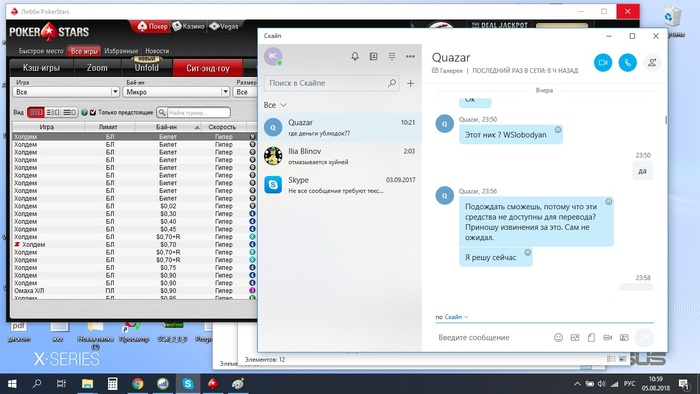Open the Zoom tab in PokerStars
This screenshot has height=394, width=700.
(x=97, y=68)
